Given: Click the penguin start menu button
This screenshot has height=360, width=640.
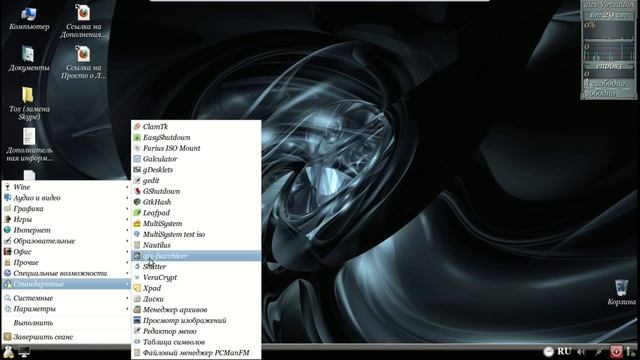Looking at the screenshot, I should point(8,351).
